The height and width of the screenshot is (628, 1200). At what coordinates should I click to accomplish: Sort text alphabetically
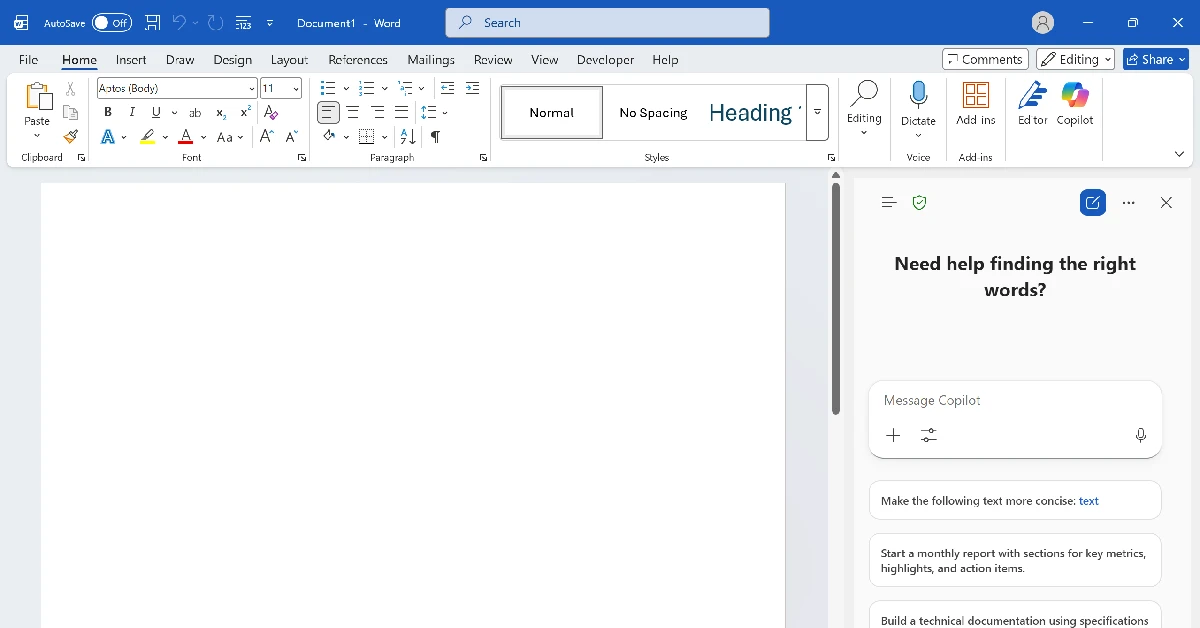pos(406,136)
